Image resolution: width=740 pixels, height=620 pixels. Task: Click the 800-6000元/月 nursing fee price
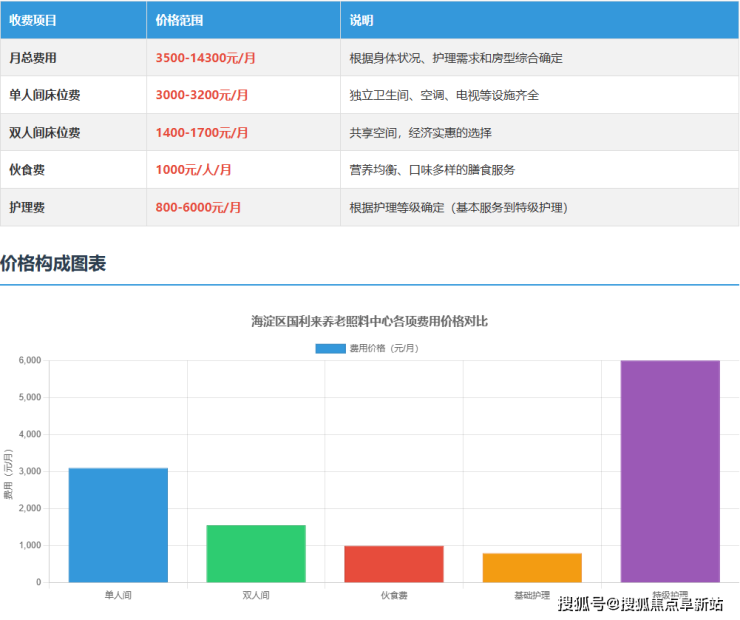pyautogui.click(x=198, y=207)
